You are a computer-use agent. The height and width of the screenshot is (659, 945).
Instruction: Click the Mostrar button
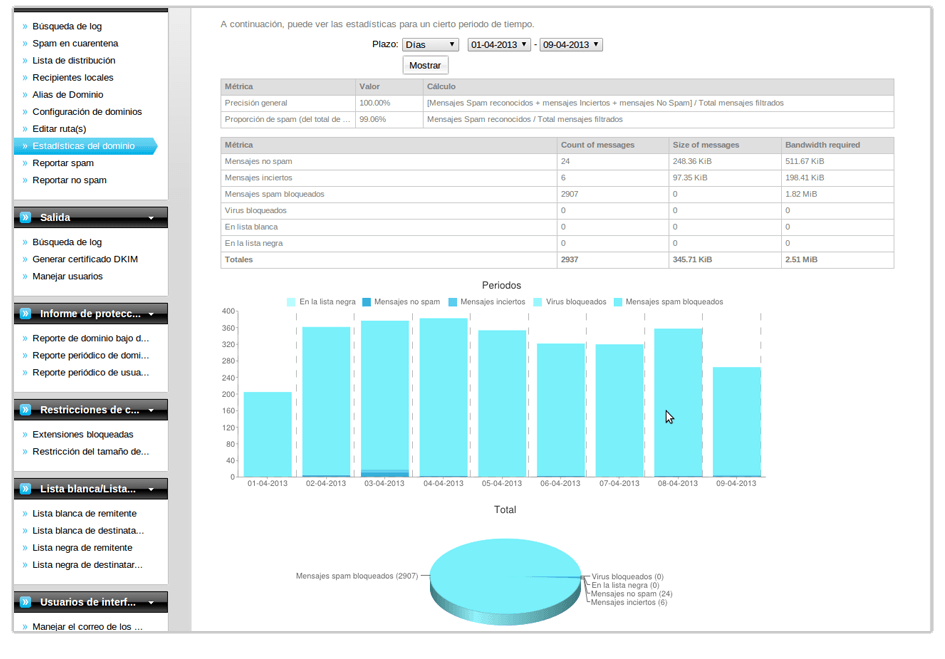[425, 65]
